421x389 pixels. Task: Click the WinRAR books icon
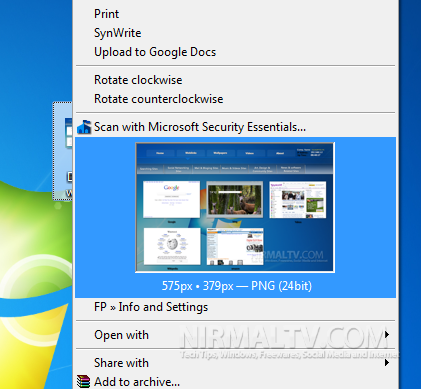[x=83, y=382]
